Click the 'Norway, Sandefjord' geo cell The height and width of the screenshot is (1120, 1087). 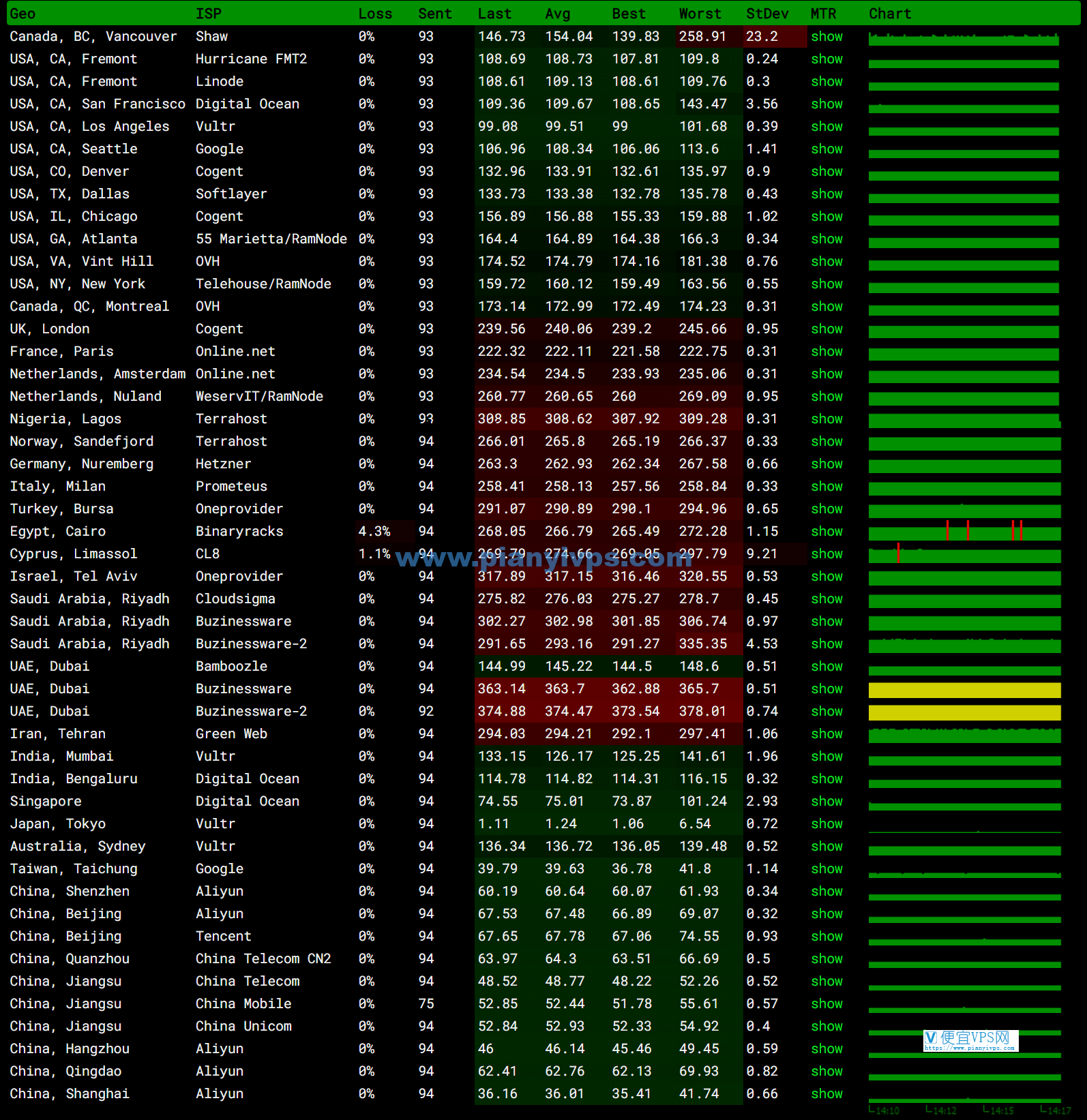82,442
